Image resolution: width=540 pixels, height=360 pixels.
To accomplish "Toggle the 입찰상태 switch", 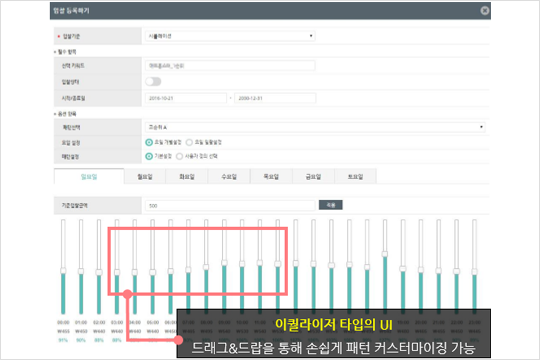I will pos(153,82).
